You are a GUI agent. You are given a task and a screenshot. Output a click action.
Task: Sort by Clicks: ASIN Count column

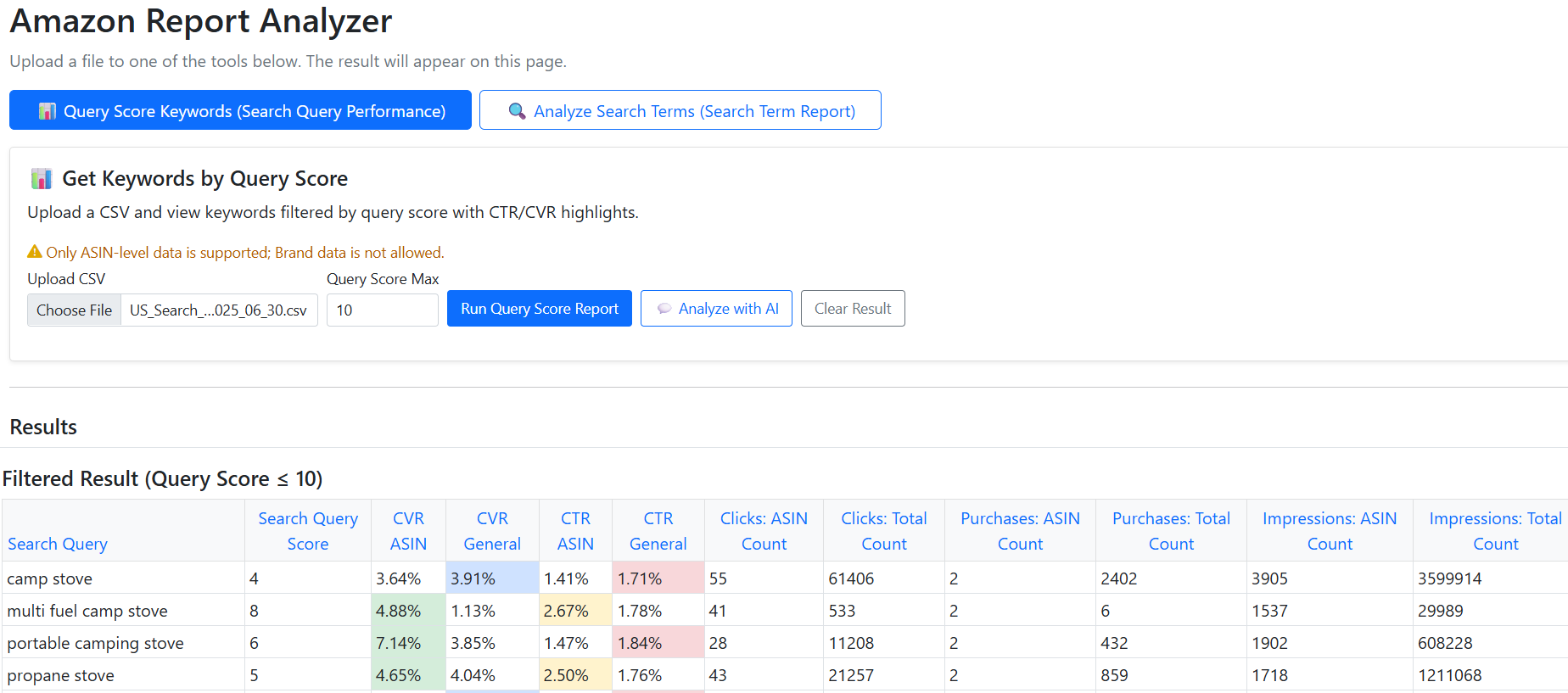coord(764,531)
